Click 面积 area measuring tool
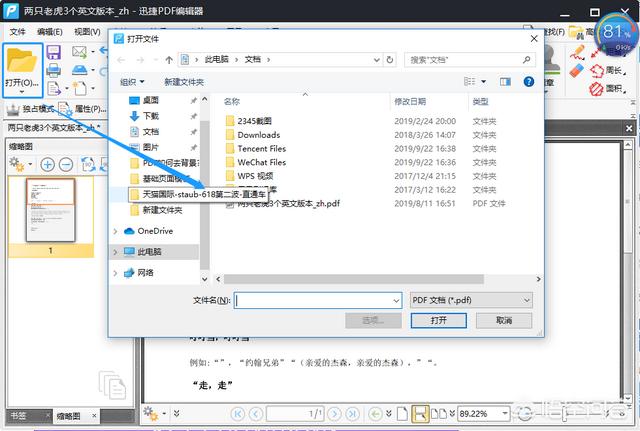This screenshot has width=640, height=431. tap(608, 88)
